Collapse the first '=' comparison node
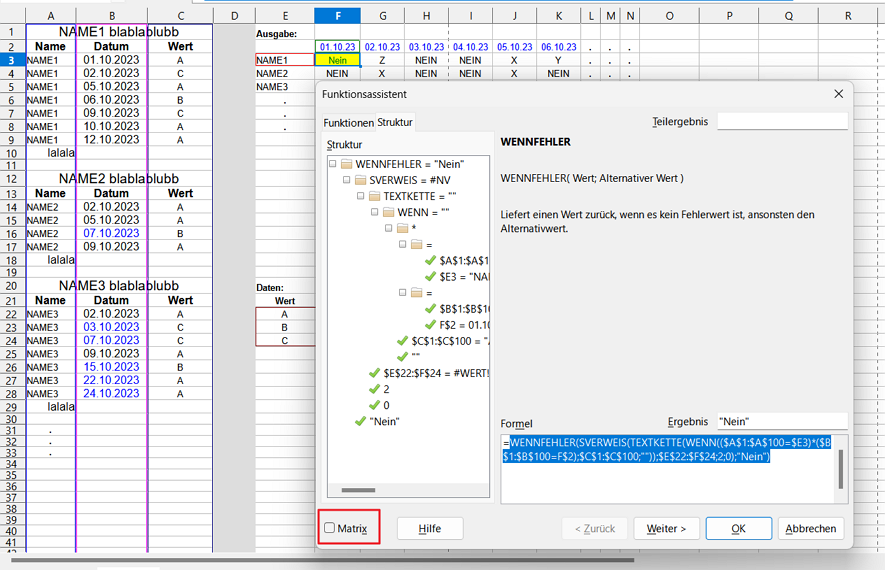885x570 pixels. click(402, 244)
